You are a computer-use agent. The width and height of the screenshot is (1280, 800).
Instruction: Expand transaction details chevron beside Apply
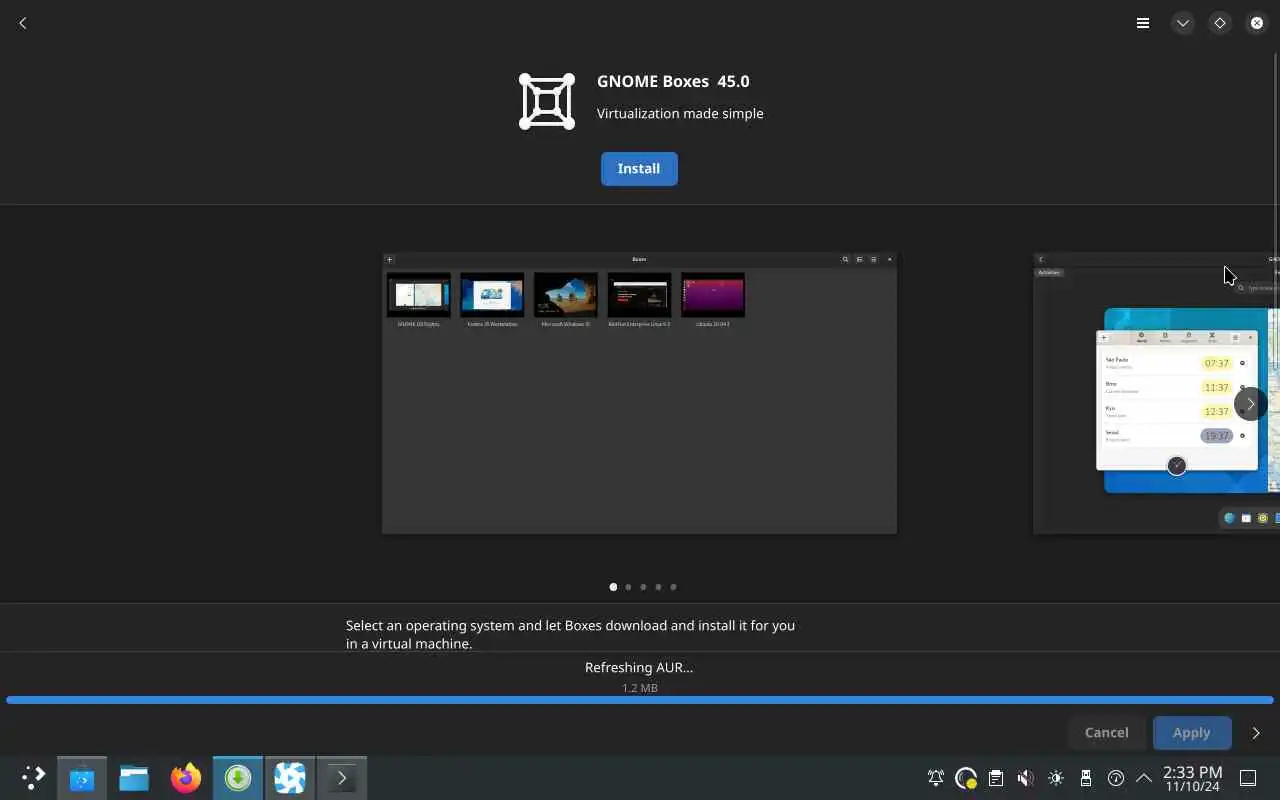click(1256, 733)
